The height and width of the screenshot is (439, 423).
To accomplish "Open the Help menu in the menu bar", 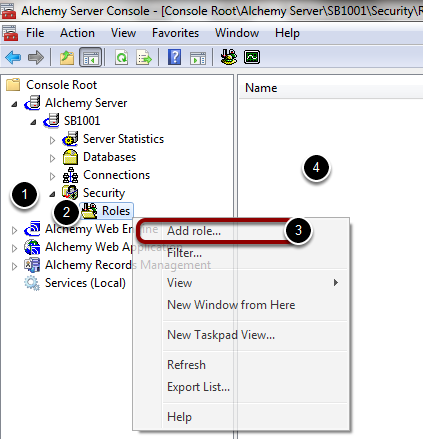I will pyautogui.click(x=287, y=33).
